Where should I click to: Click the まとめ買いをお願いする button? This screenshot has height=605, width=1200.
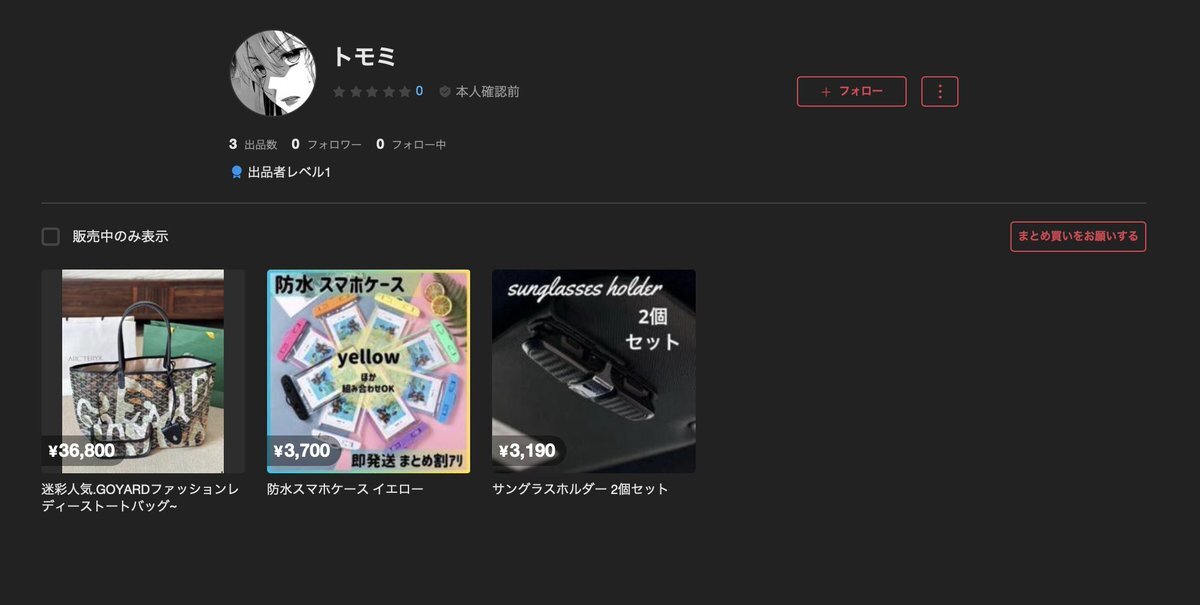[x=1078, y=237]
